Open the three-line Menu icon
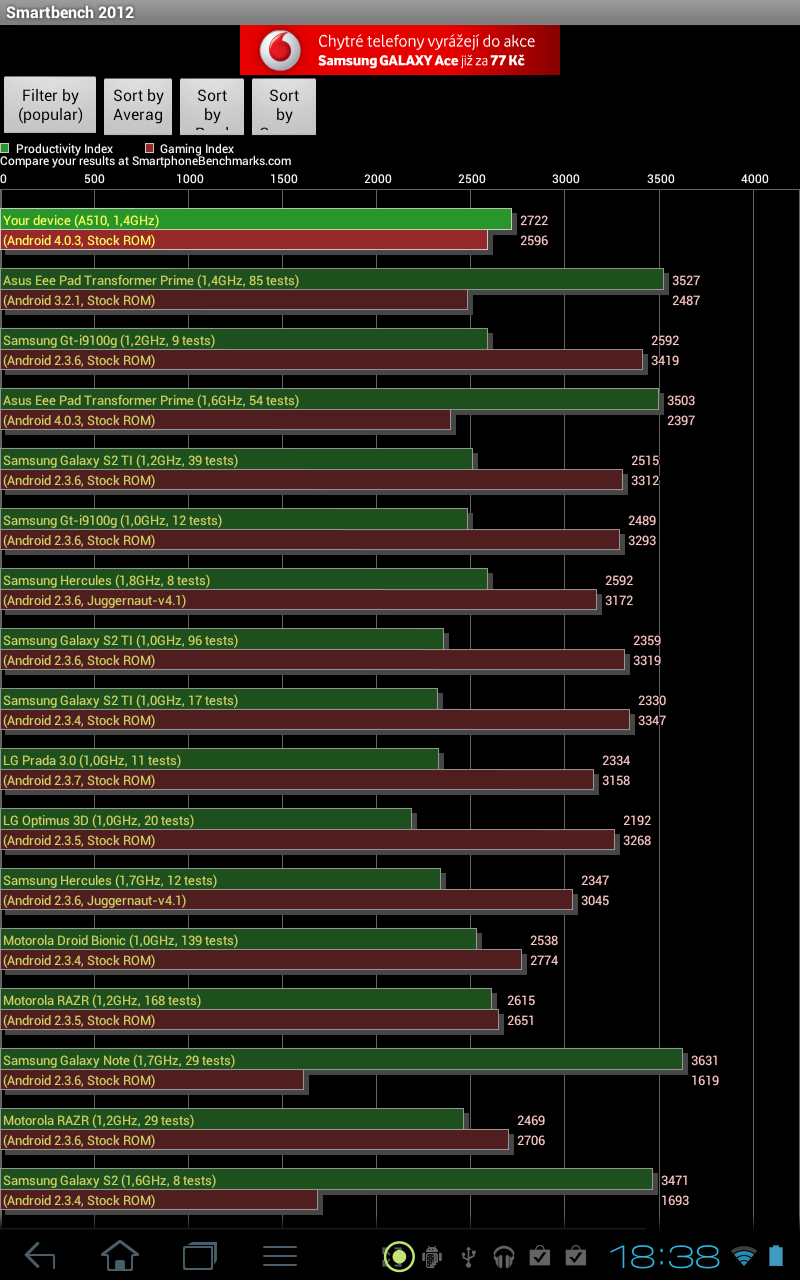Viewport: 800px width, 1280px height. point(280,1255)
